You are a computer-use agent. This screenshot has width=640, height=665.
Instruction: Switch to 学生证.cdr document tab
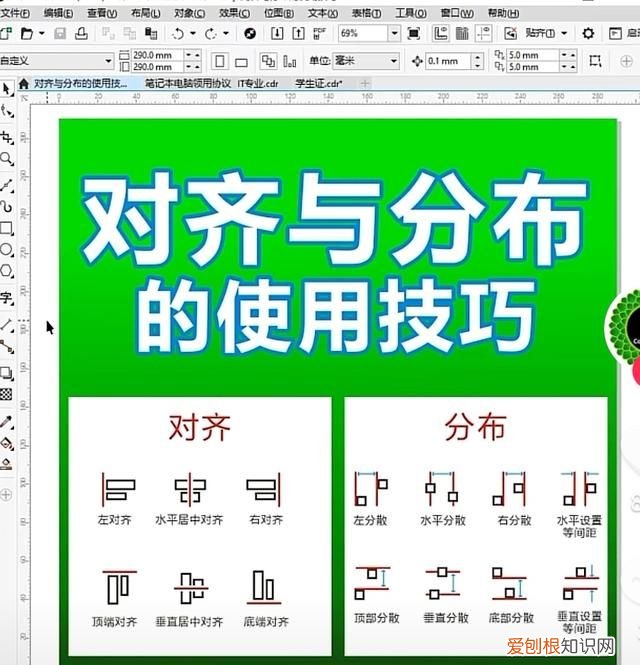tap(319, 84)
